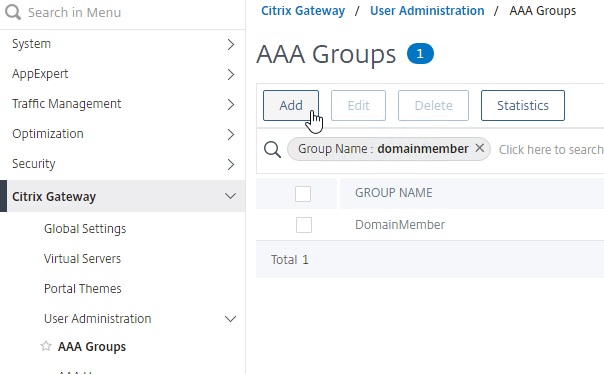Click the Add button

291,106
